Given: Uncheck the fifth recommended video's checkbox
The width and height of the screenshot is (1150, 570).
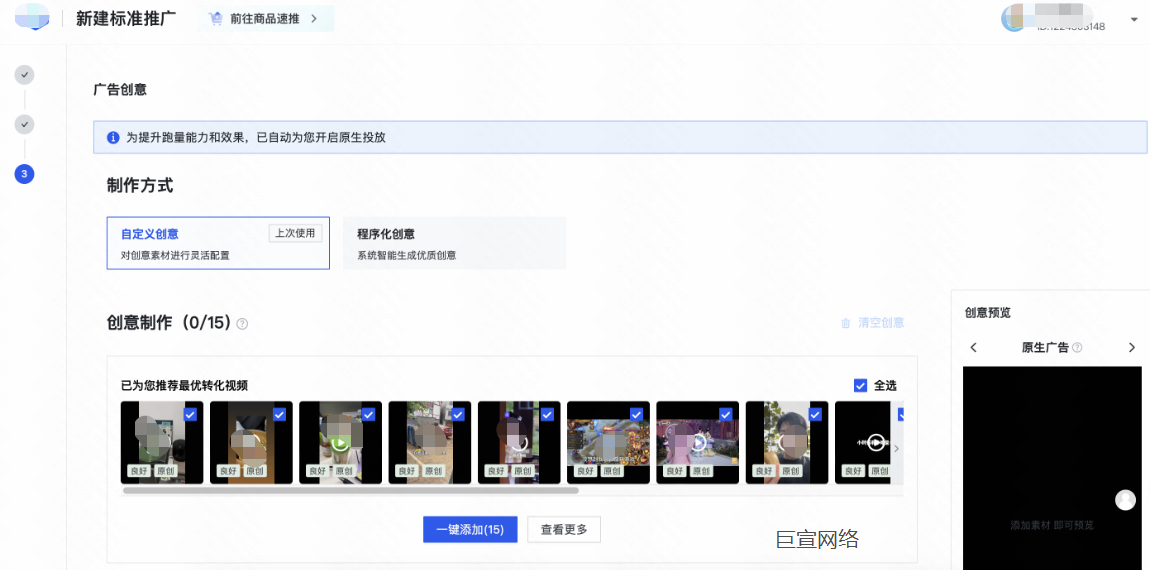Looking at the screenshot, I should click(x=547, y=414).
